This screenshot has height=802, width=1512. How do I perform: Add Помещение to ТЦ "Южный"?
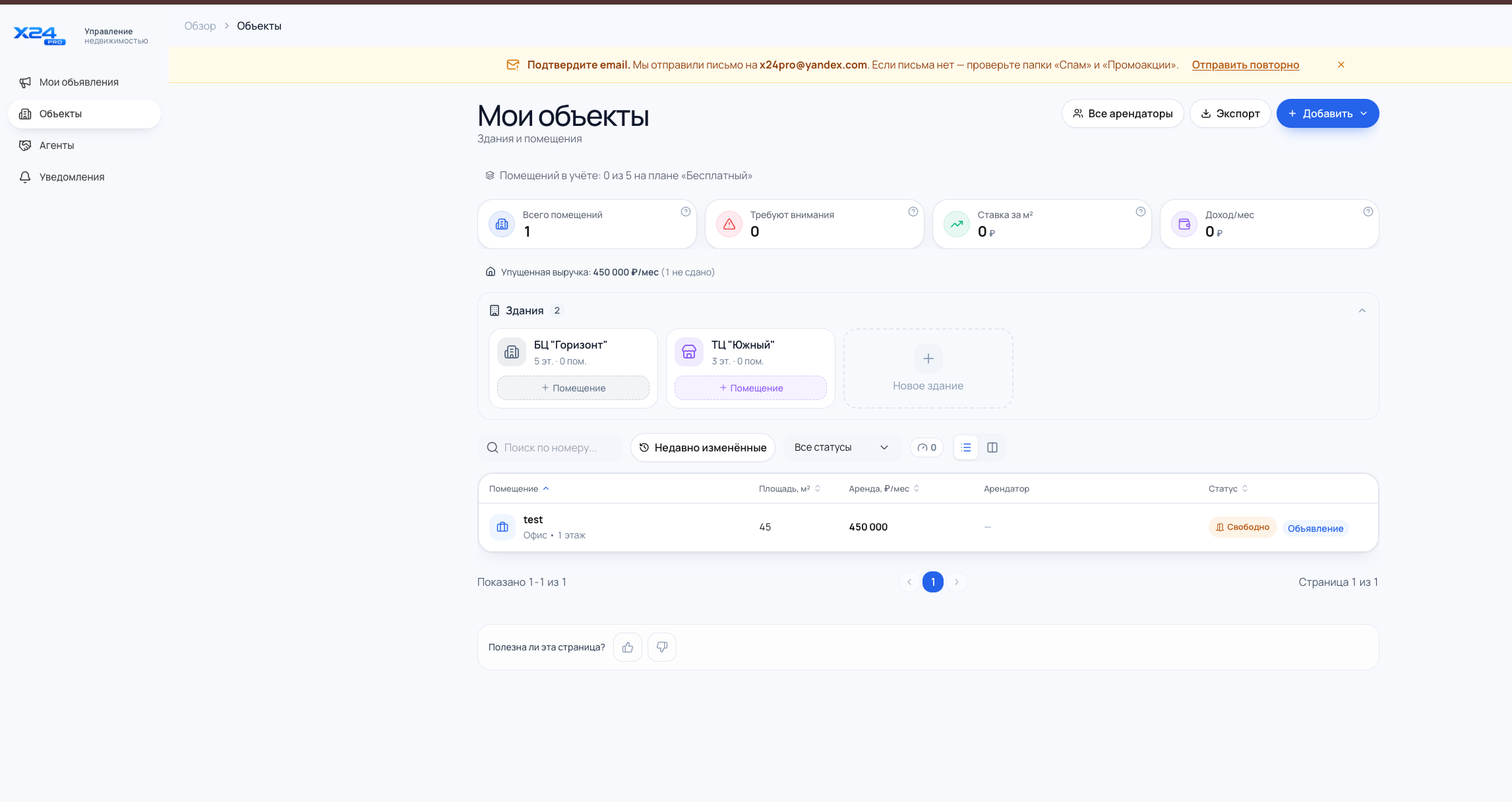pos(750,388)
